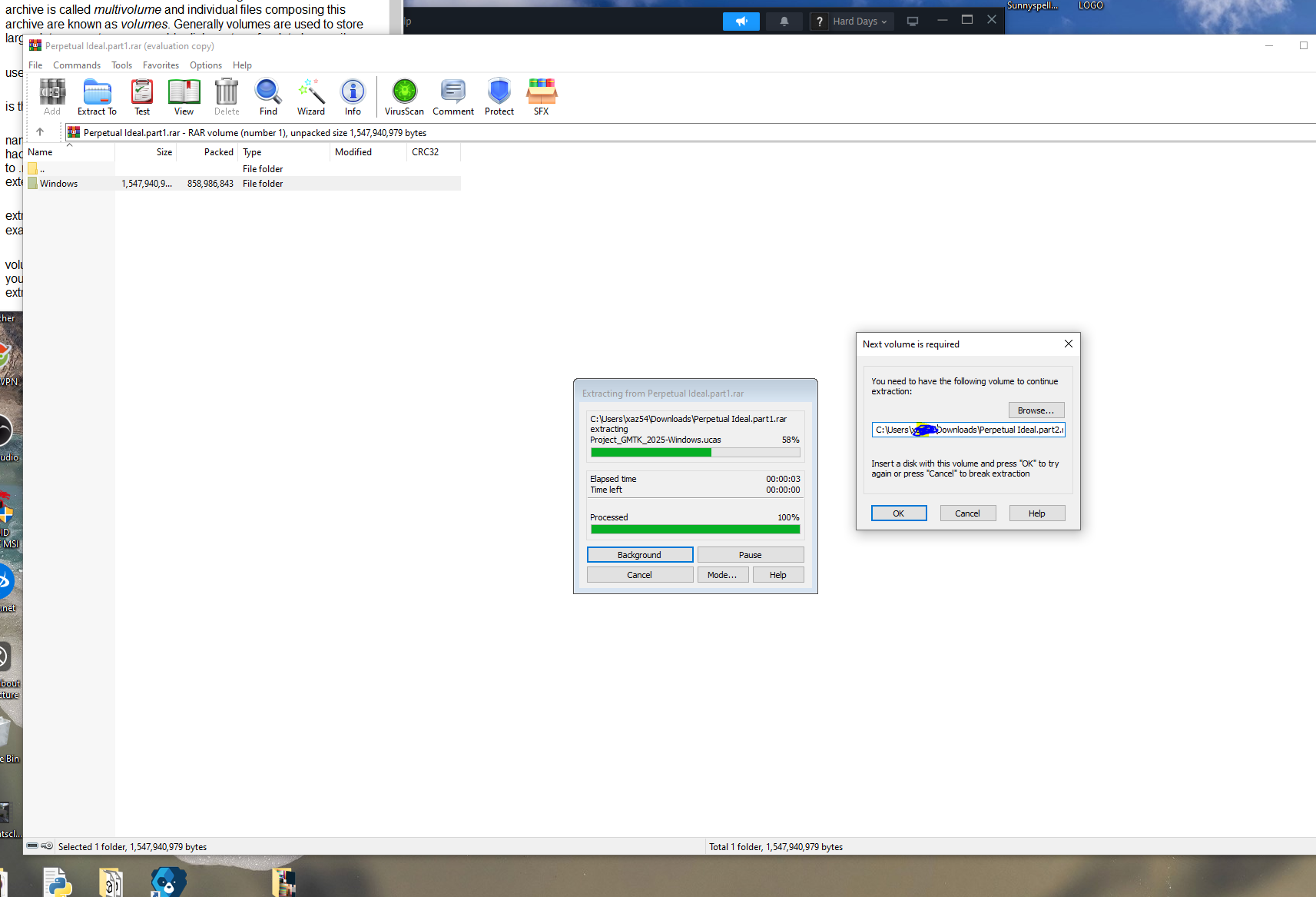The image size is (1316, 897).
Task: Click Help in the extraction progress dialog
Action: pos(778,575)
